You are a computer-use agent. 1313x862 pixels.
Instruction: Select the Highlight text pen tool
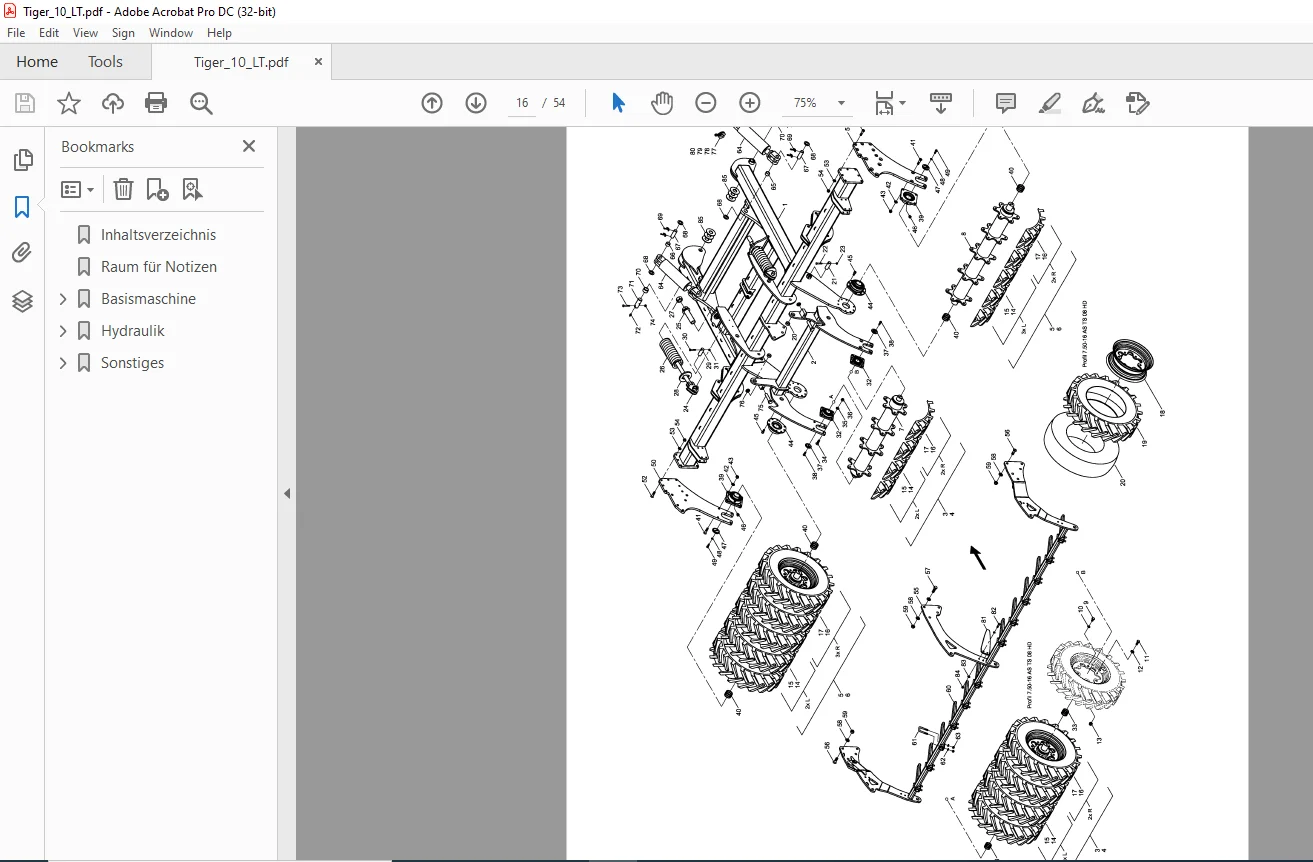(x=1049, y=103)
